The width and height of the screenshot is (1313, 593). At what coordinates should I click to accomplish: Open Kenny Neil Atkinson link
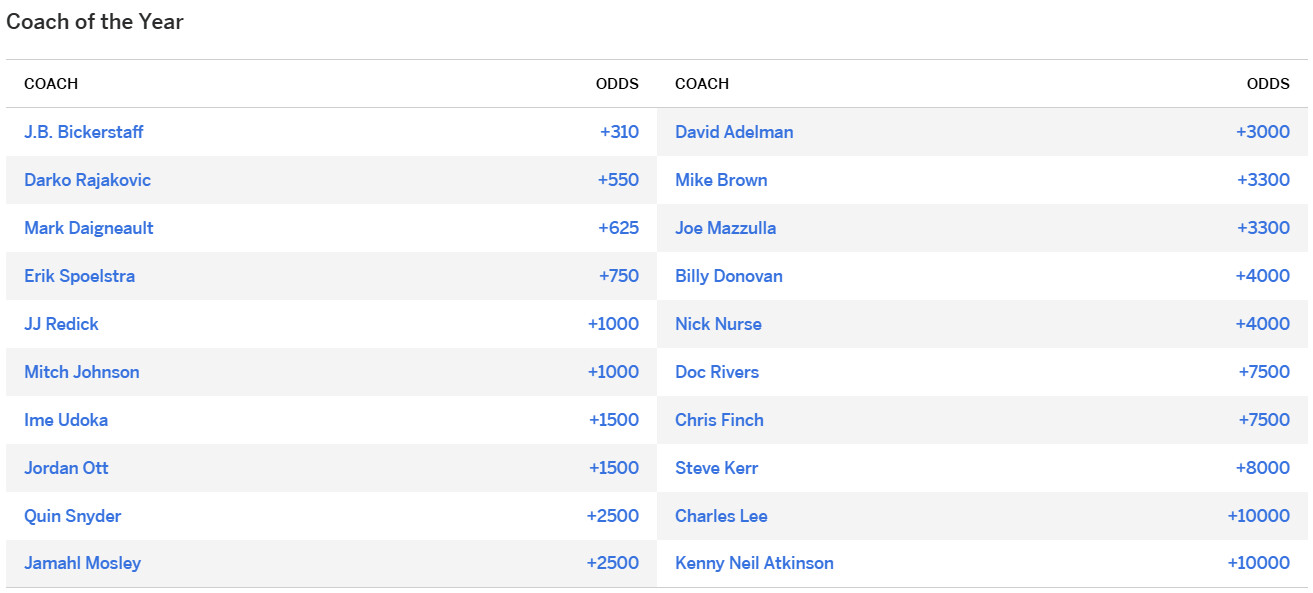point(754,563)
